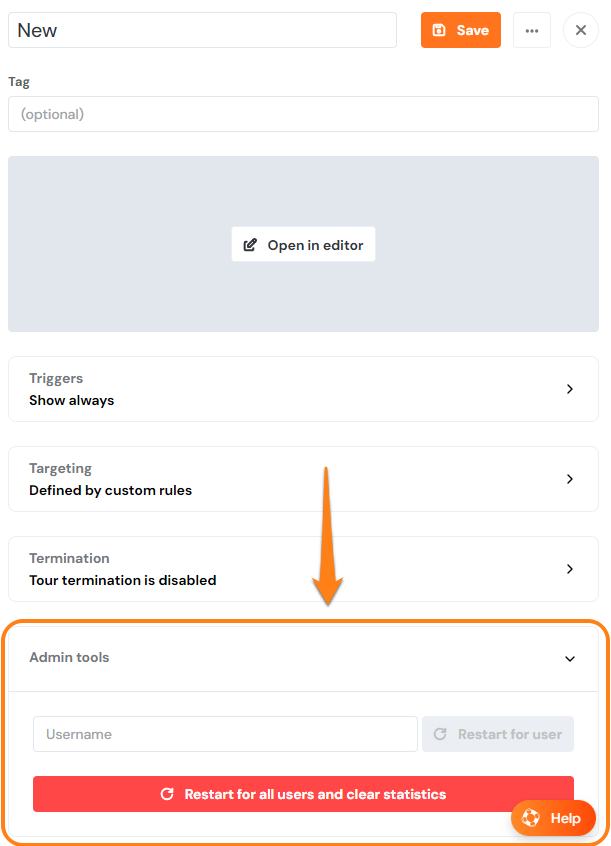Expand the Termination section chevron
This screenshot has height=846, width=611.
(x=570, y=569)
